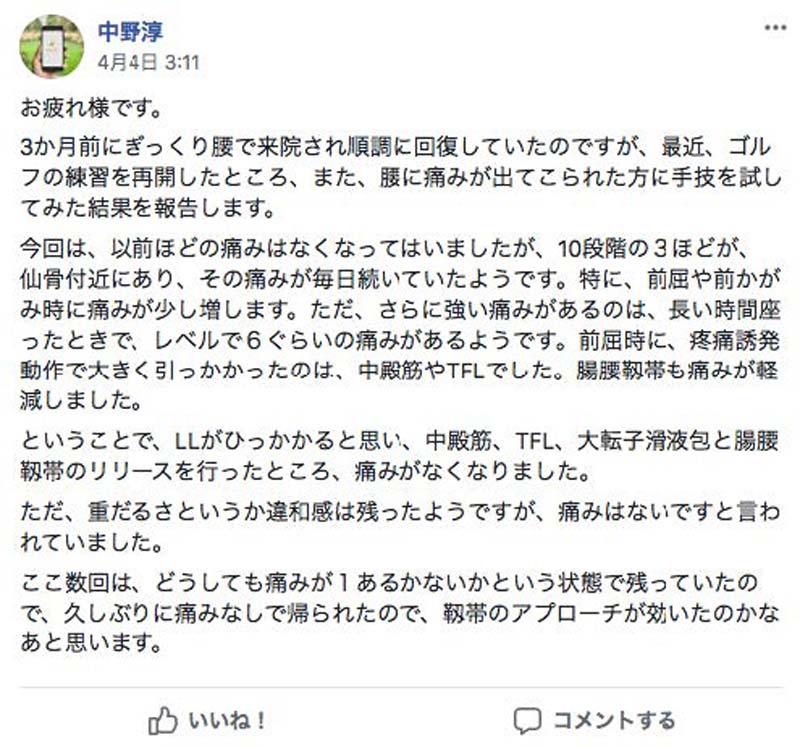Click the thumbs-up Like icon
The image size is (800, 748).
(163, 718)
